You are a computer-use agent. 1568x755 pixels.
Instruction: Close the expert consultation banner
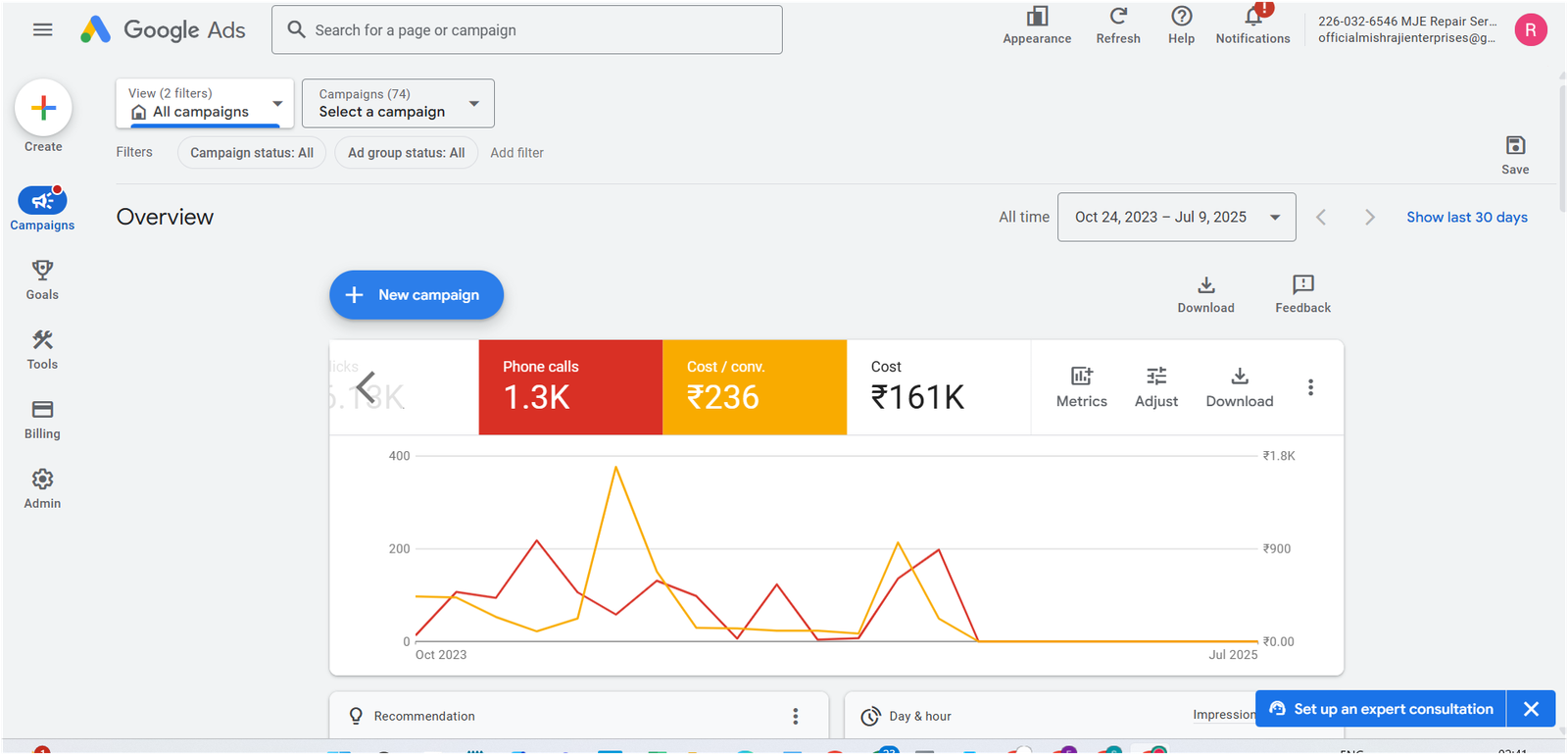1532,709
